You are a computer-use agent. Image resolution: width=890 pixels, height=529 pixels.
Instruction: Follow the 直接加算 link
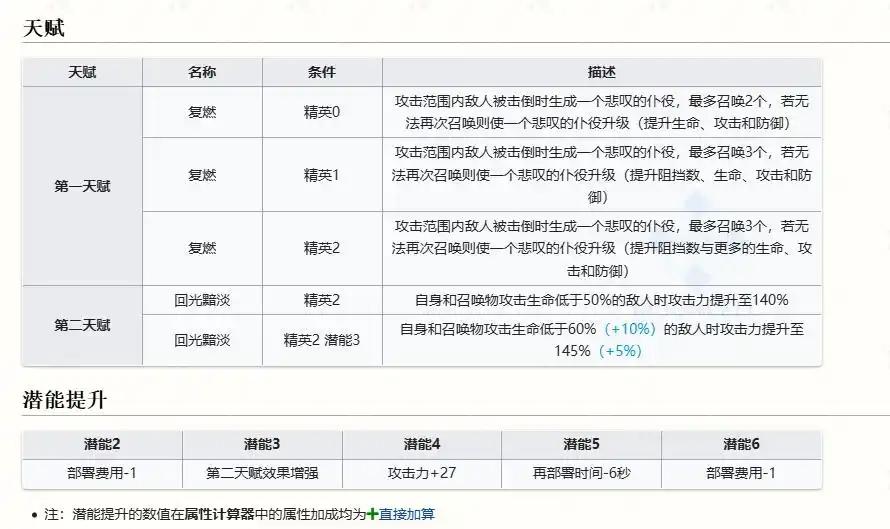[406, 514]
